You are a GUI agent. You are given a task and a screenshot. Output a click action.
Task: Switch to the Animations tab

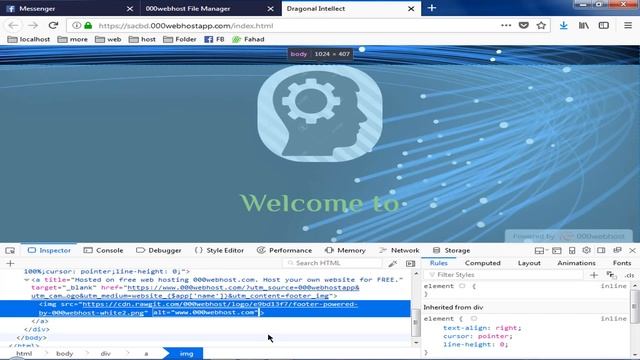coord(576,263)
